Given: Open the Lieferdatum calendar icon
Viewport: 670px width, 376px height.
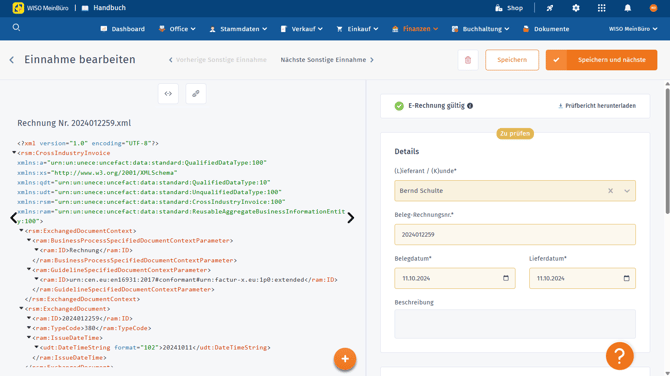Looking at the screenshot, I should (626, 278).
